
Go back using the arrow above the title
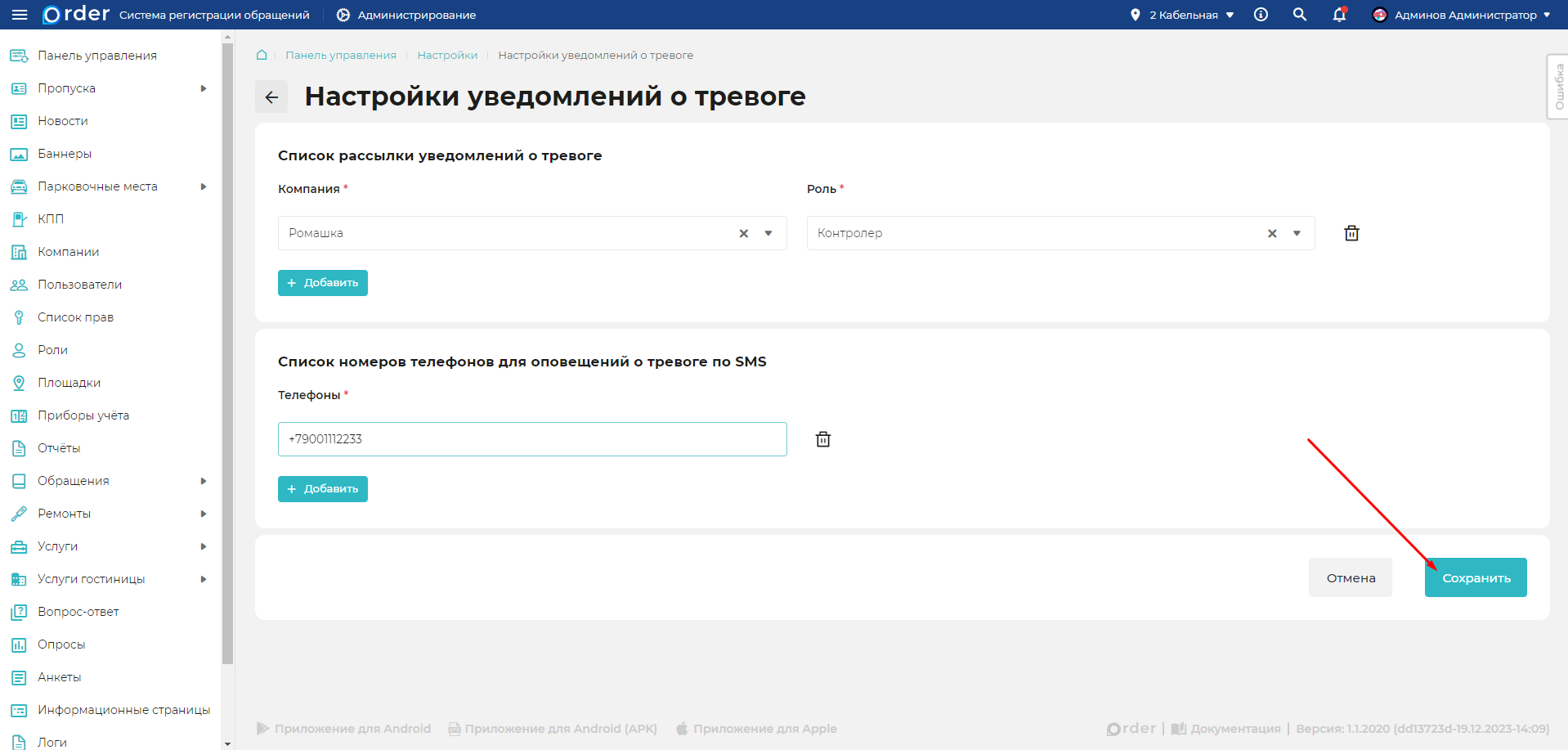[271, 97]
